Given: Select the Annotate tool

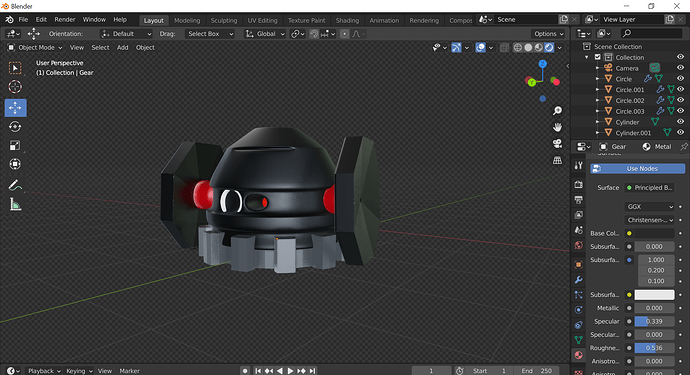Looking at the screenshot, I should click(15, 185).
